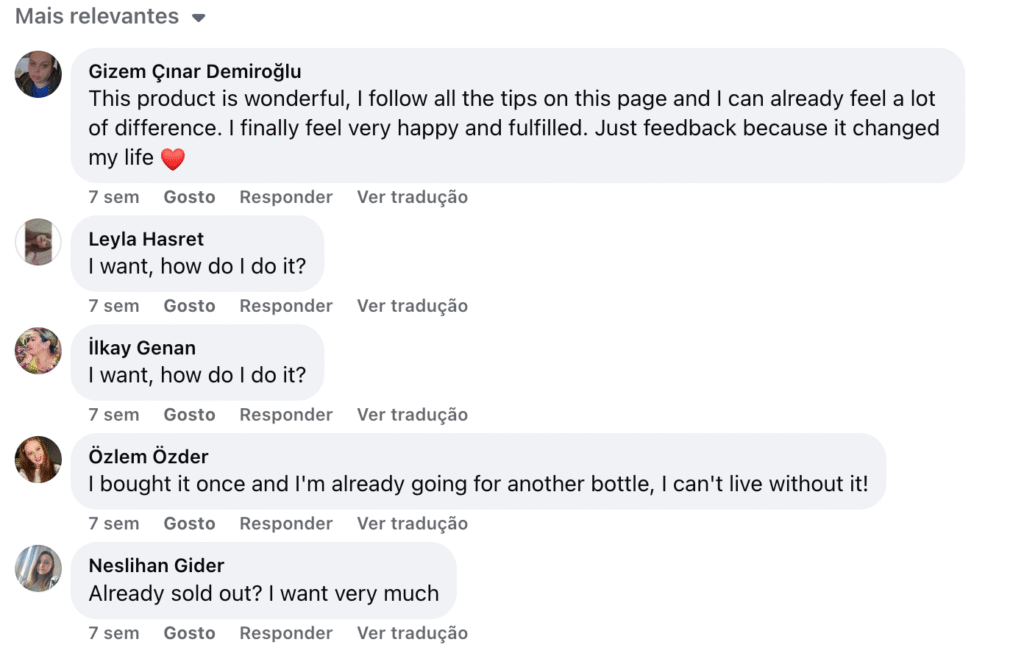The image size is (1024, 653).
Task: Open Neslihan Gider's name link
Action: (156, 566)
